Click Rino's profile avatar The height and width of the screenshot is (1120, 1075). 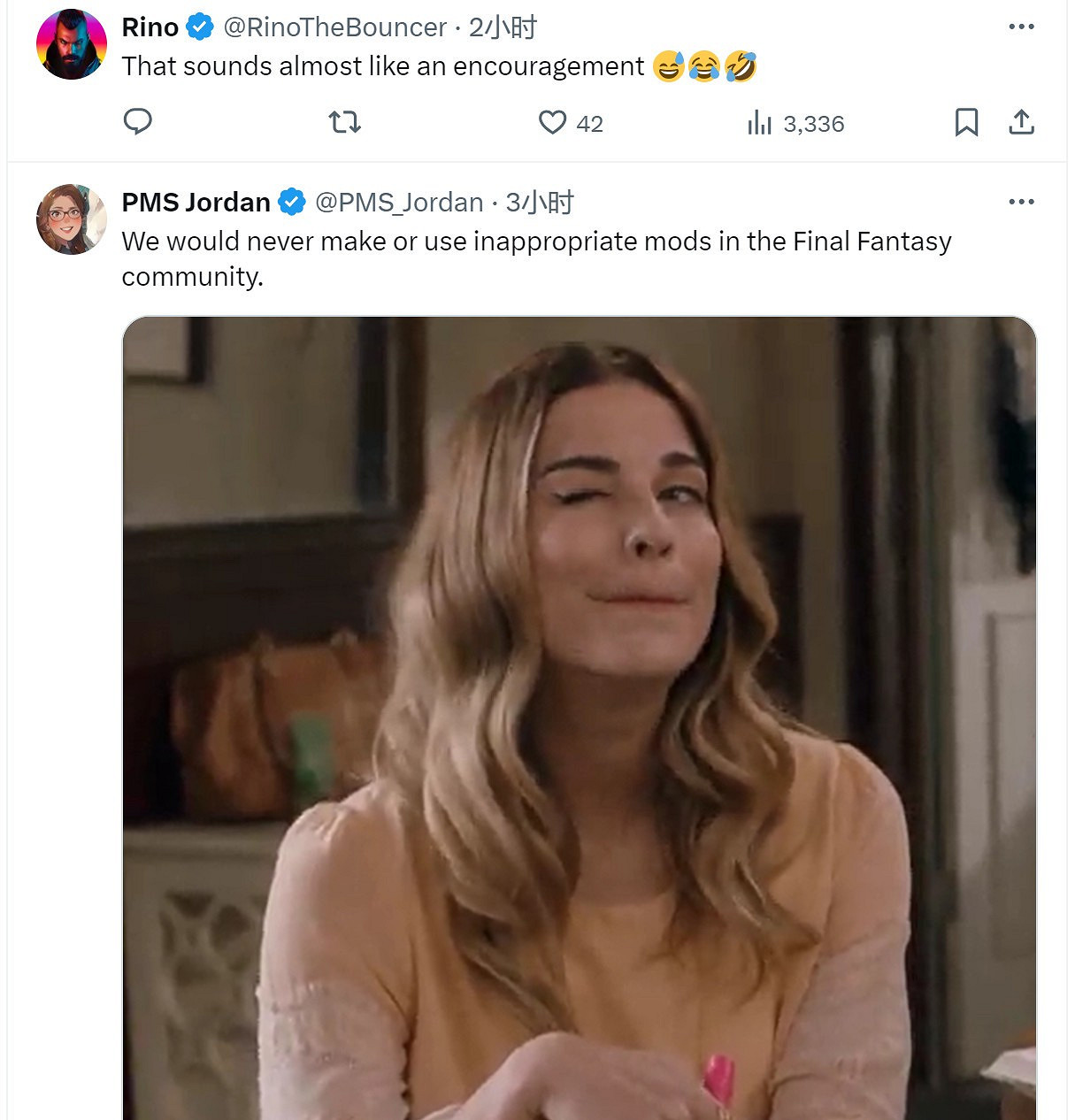72,44
